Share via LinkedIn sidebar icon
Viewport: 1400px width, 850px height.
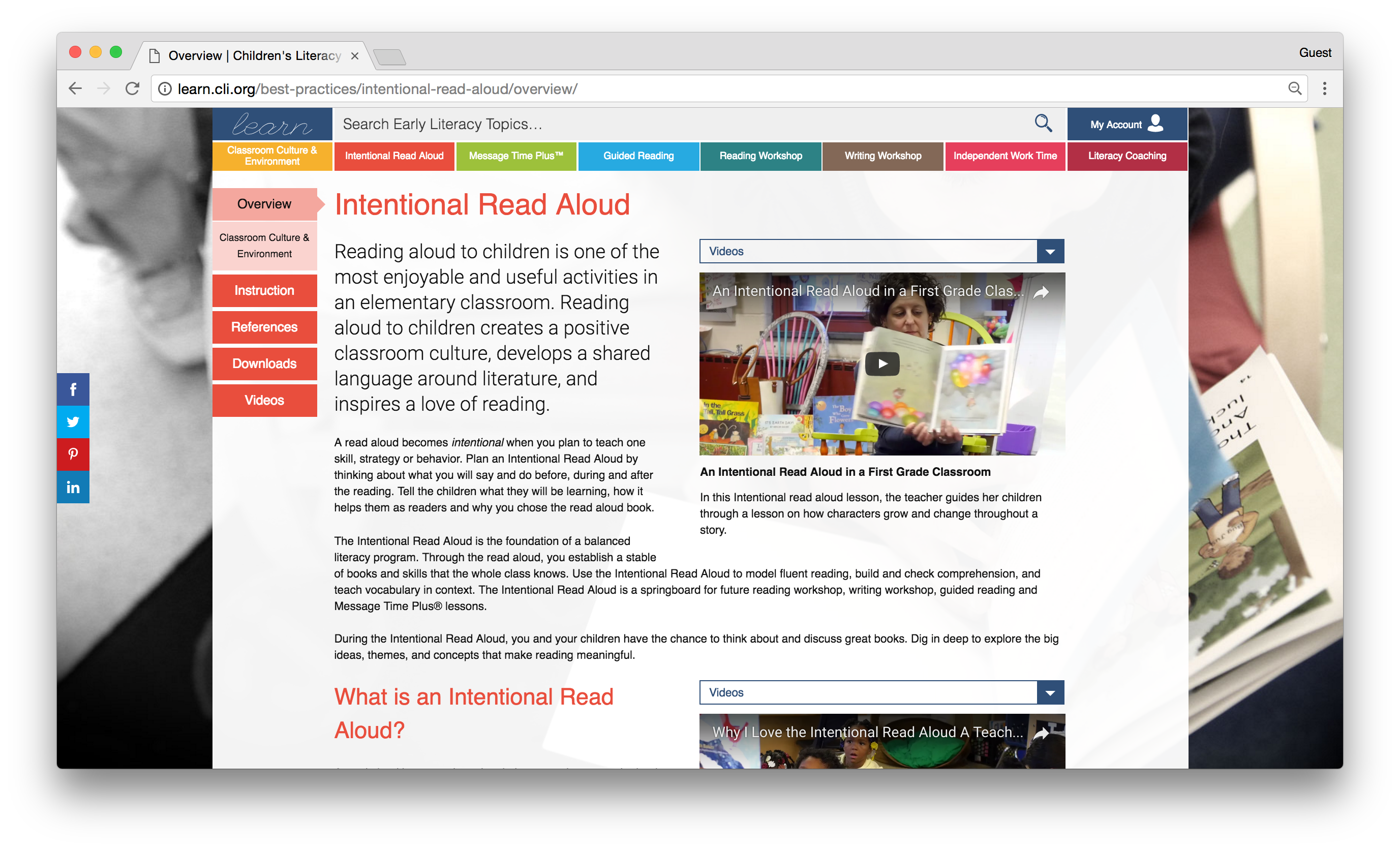click(x=73, y=487)
